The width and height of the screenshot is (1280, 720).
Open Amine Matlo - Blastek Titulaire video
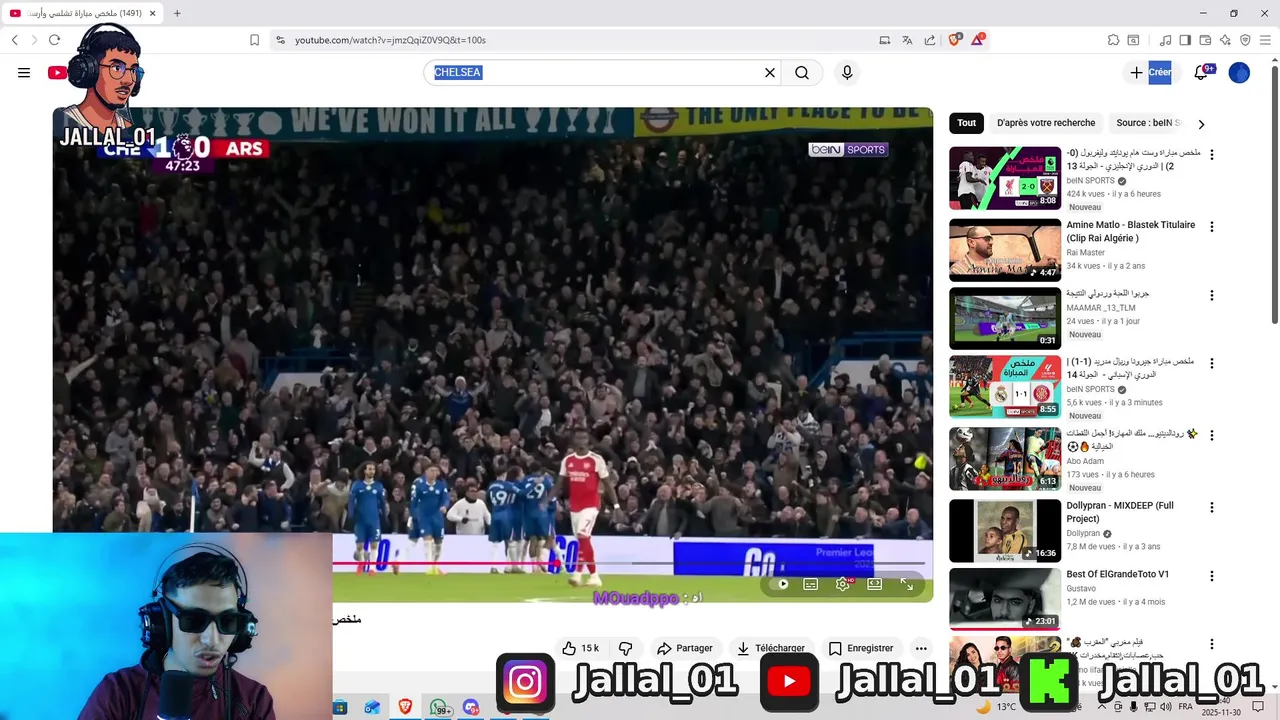click(1130, 231)
